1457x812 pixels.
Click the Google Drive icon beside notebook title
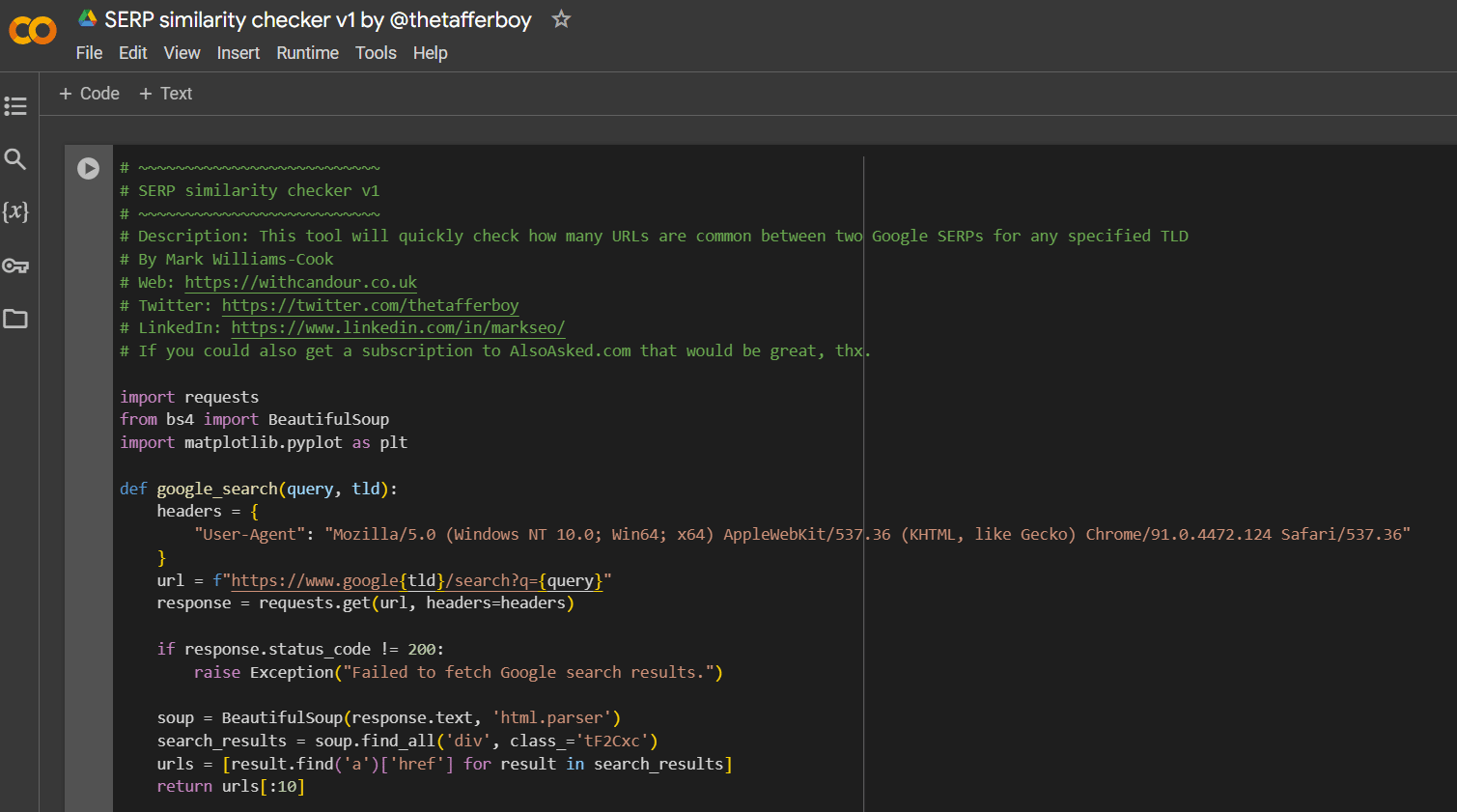[x=88, y=18]
